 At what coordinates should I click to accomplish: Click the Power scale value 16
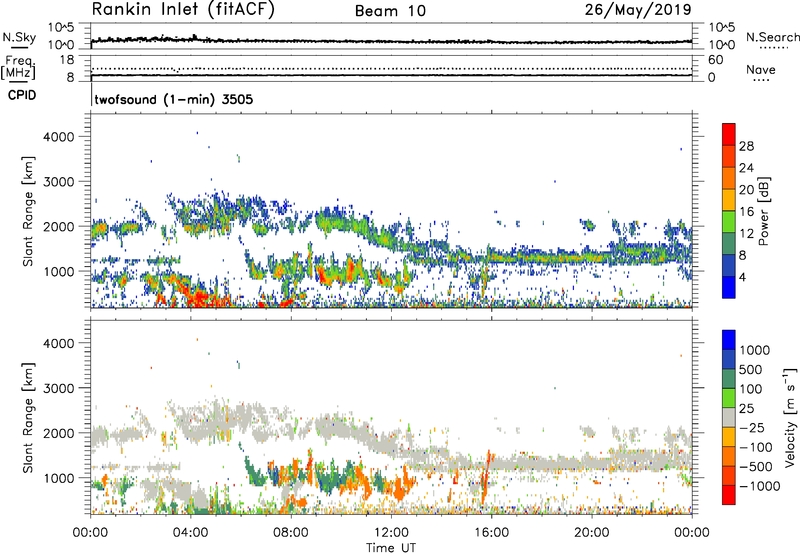[746, 212]
